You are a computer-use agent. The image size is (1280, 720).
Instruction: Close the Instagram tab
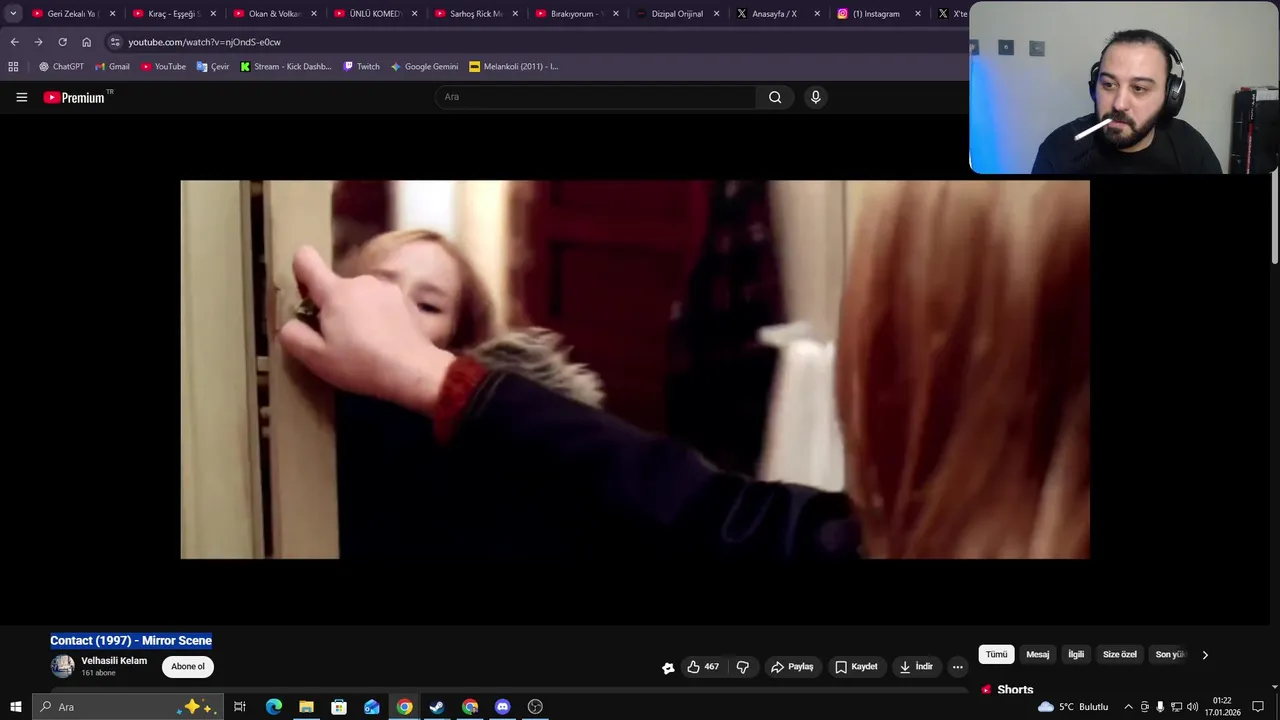(918, 14)
